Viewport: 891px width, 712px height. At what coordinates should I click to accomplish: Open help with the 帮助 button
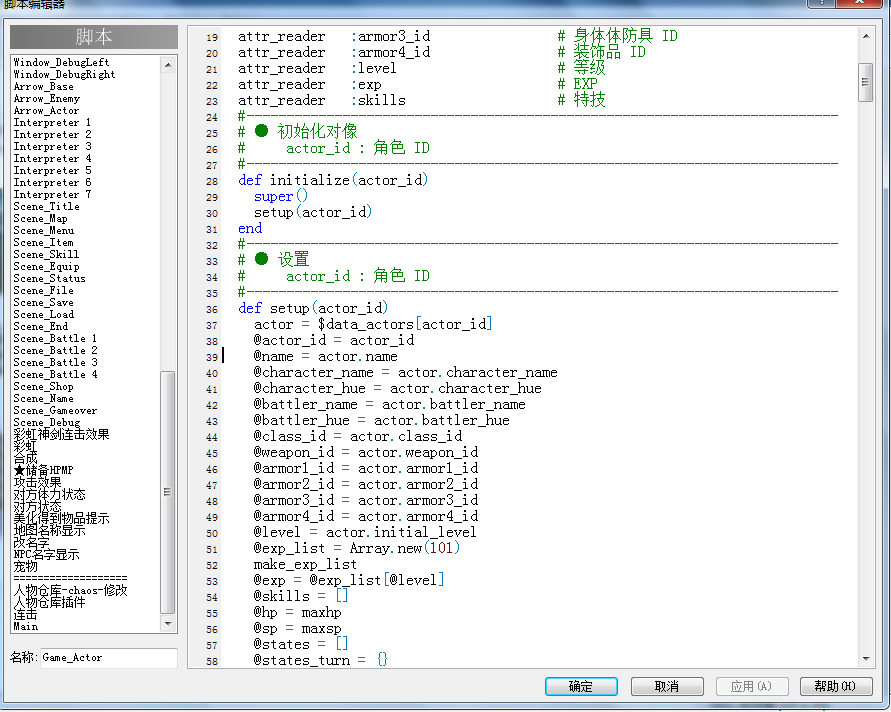point(835,686)
